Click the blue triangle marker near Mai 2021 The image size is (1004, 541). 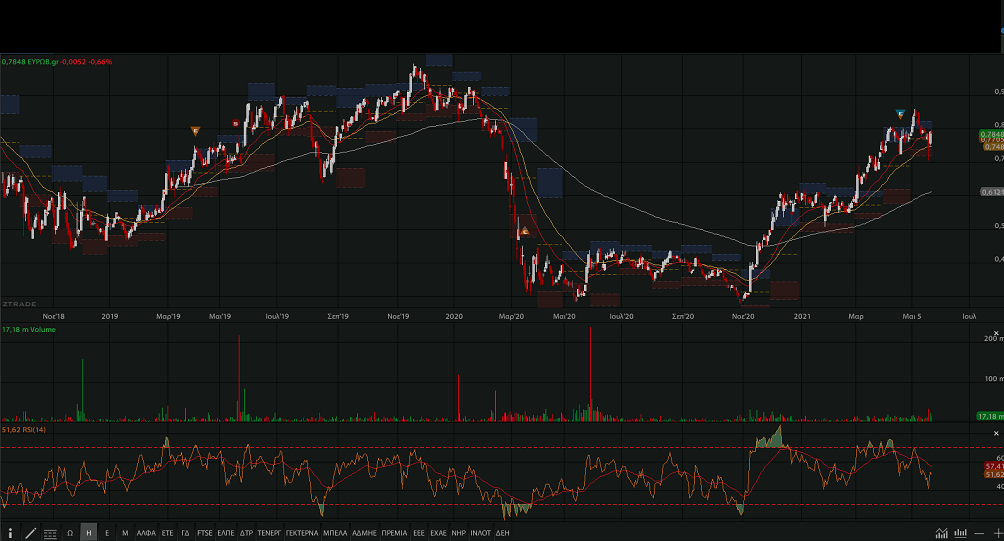901,113
